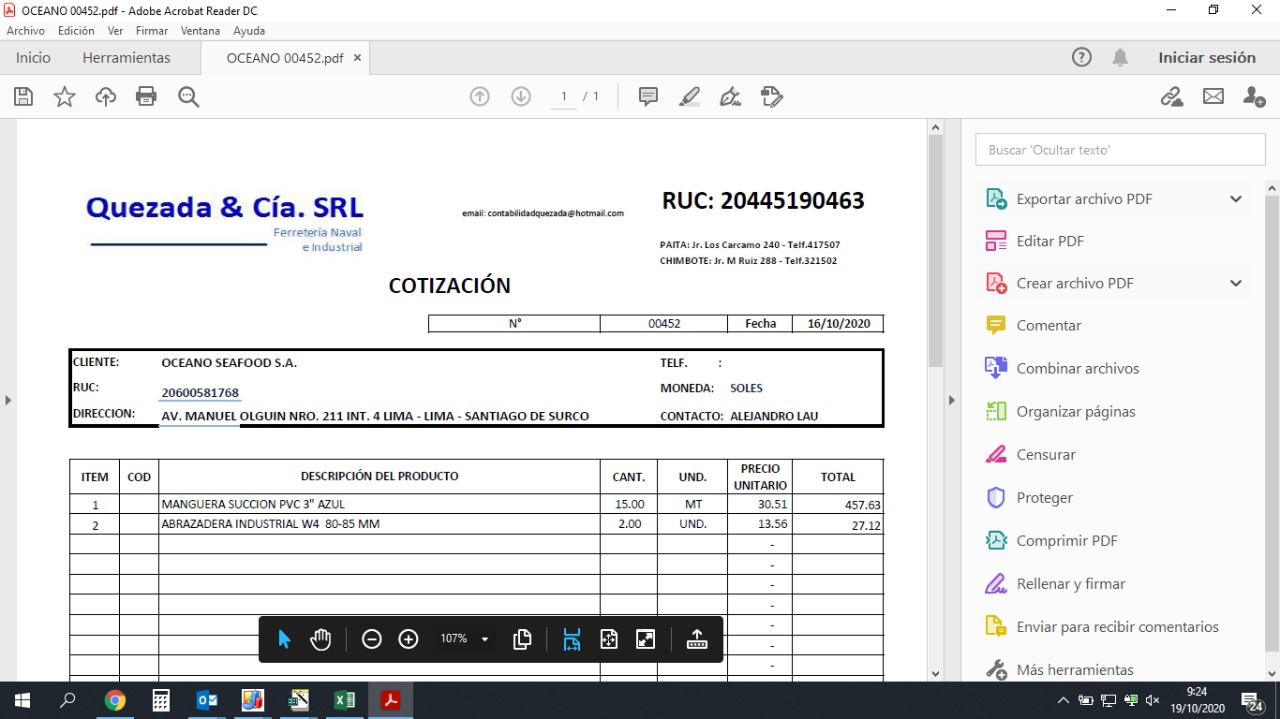Click the Save file icon
This screenshot has height=719, width=1280.
coord(24,97)
